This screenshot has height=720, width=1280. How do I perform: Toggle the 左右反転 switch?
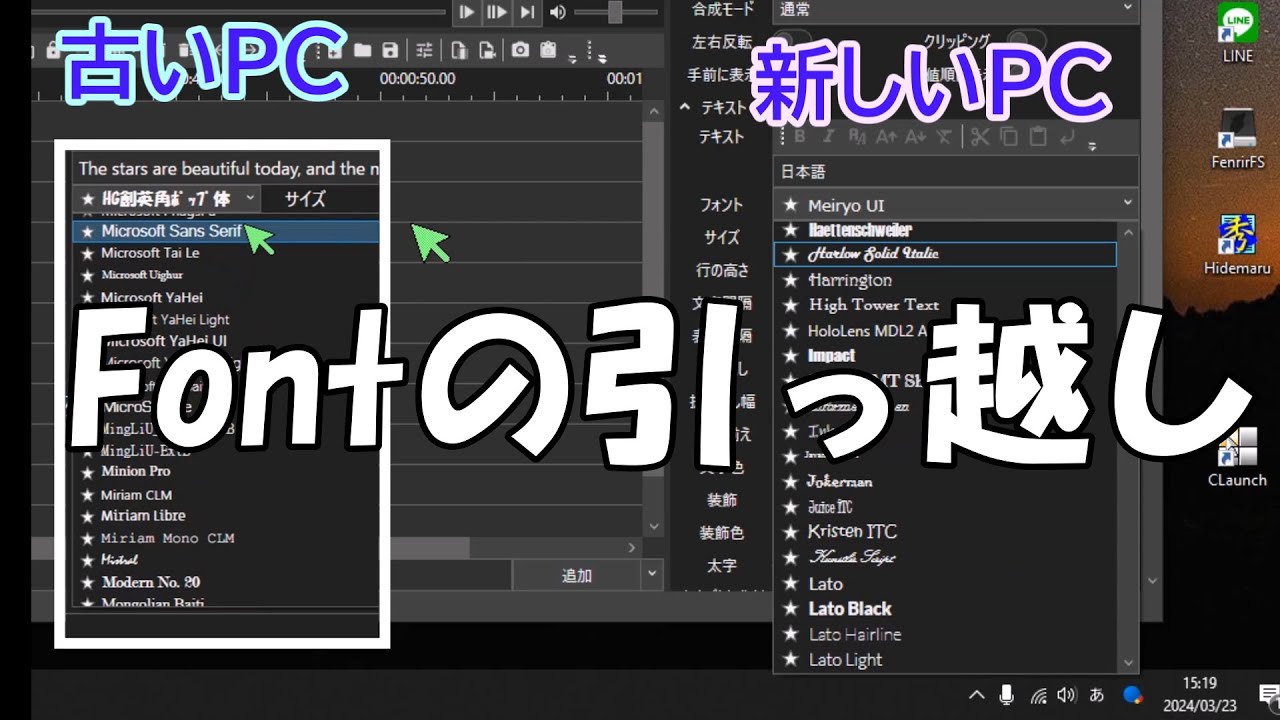coord(795,41)
